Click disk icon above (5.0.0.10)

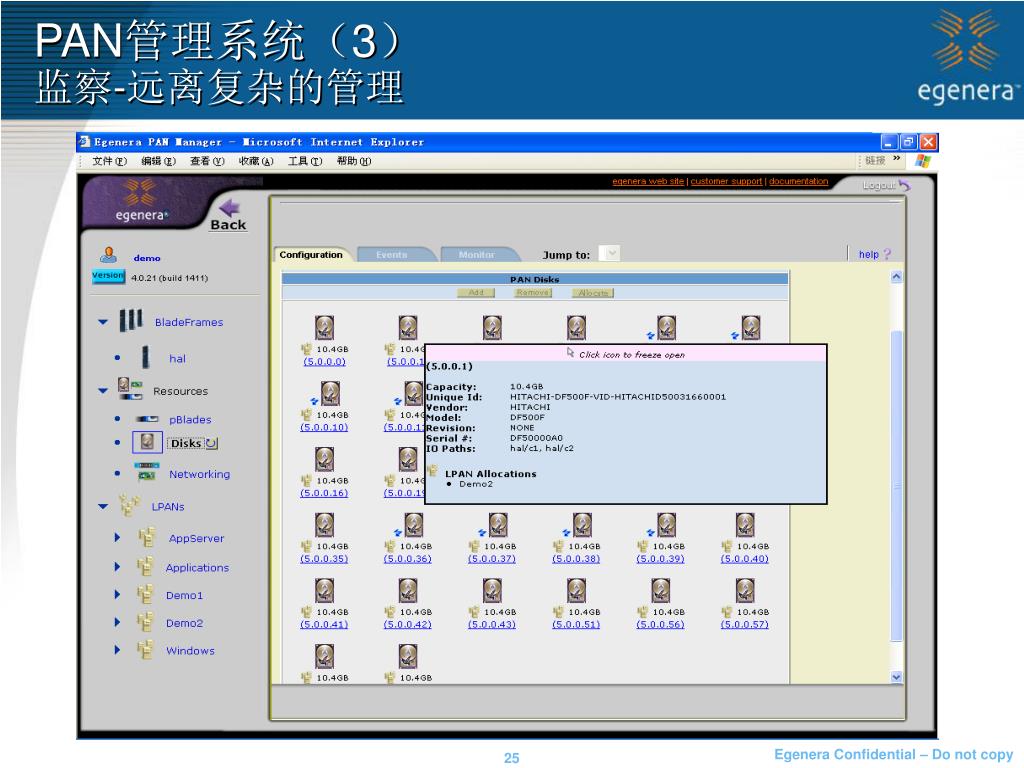[330, 394]
